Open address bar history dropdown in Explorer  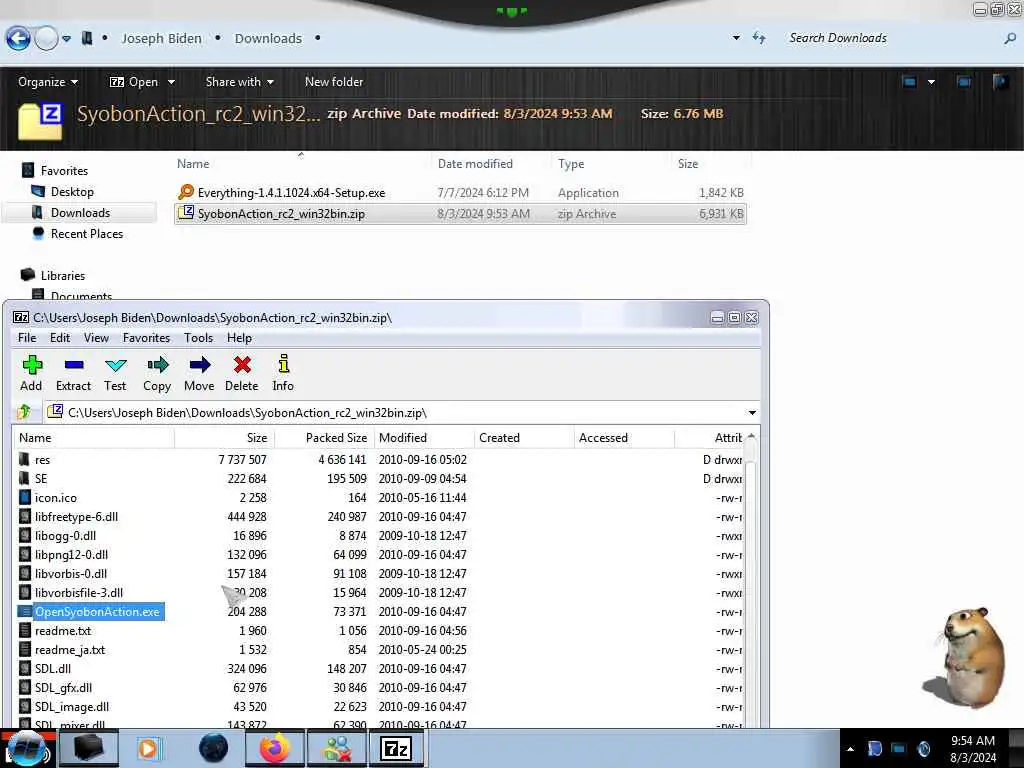(x=736, y=38)
